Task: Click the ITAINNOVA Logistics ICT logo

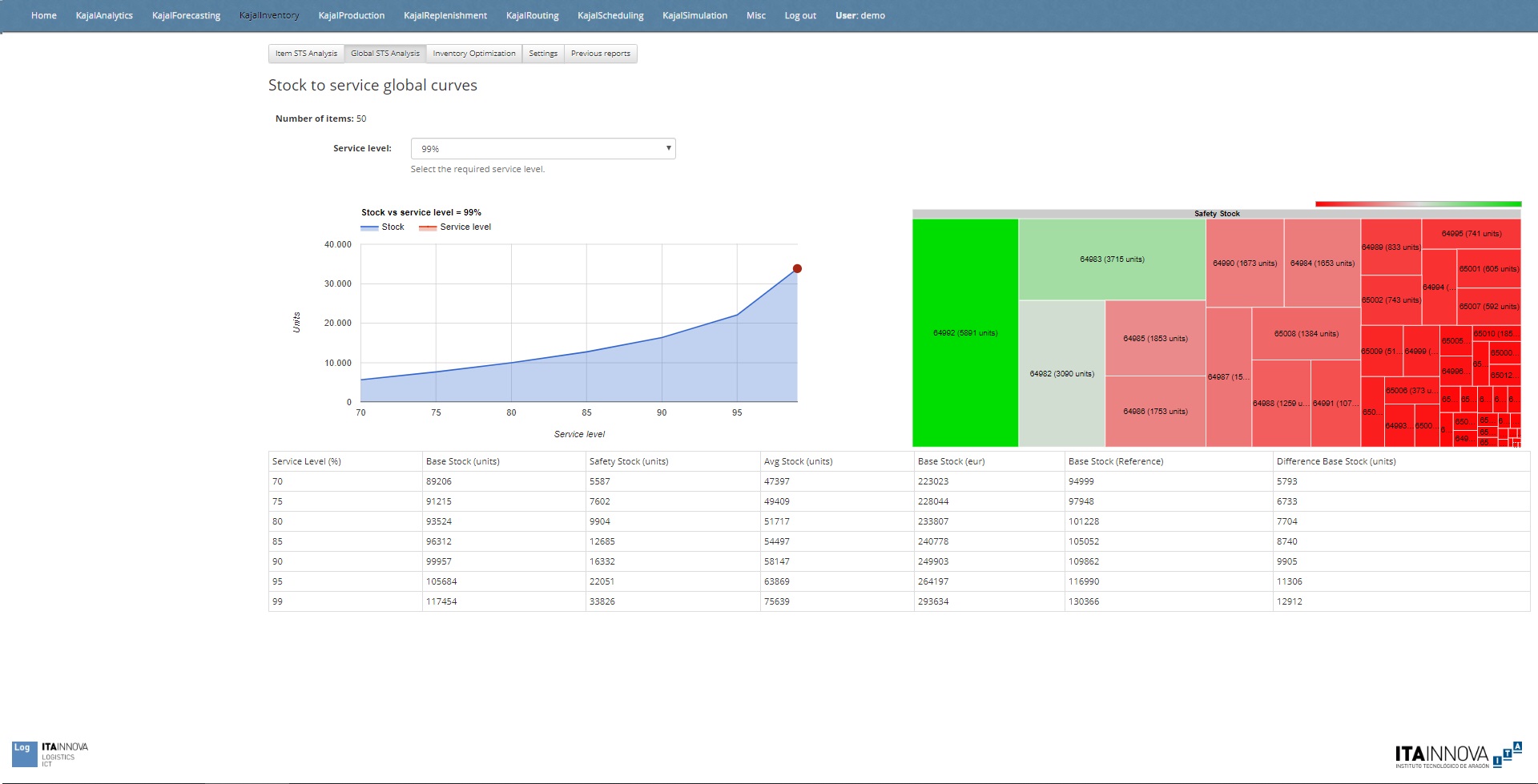Action: pos(65,754)
